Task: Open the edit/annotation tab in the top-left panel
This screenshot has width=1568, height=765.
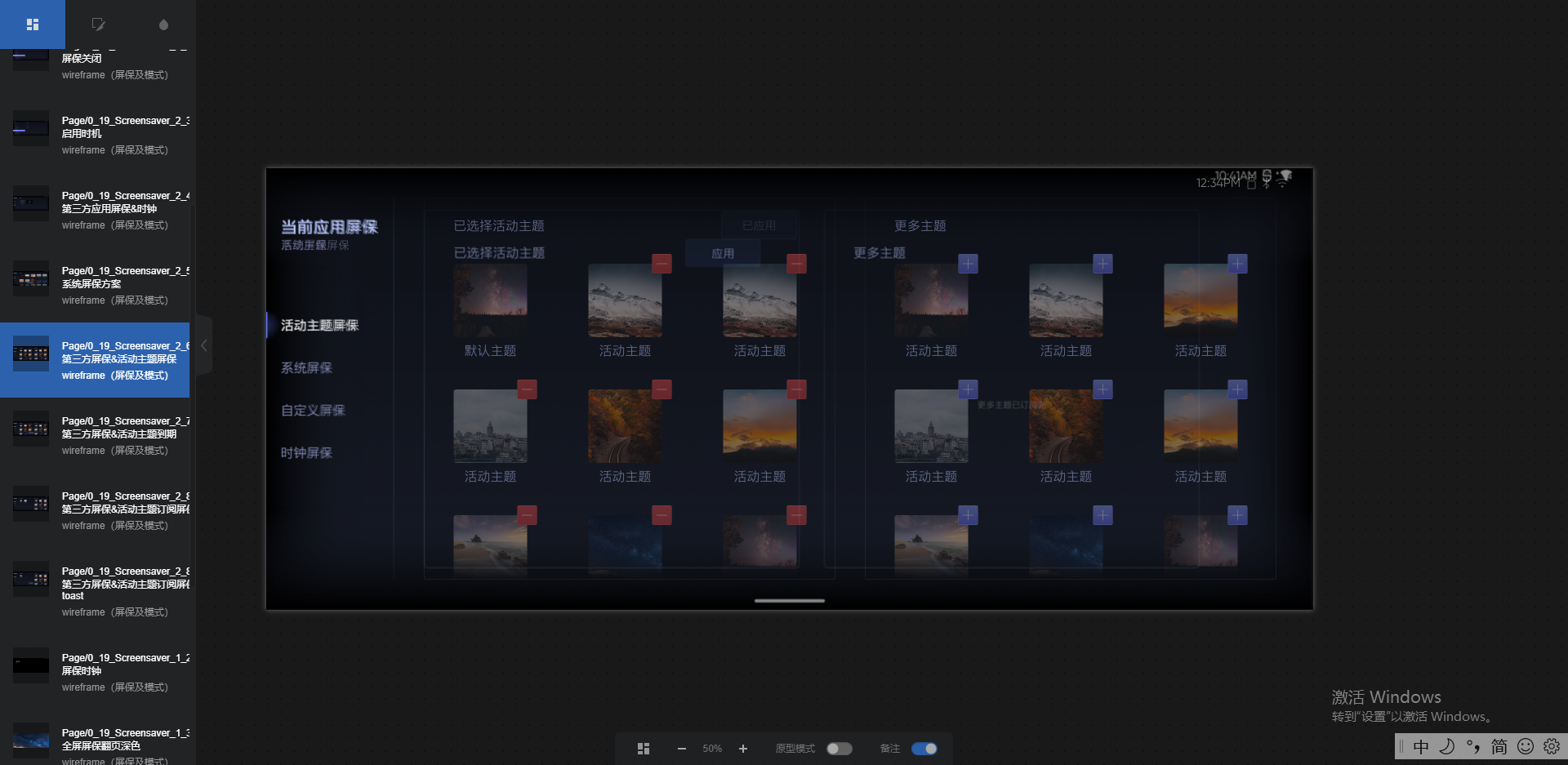Action: coord(98,24)
